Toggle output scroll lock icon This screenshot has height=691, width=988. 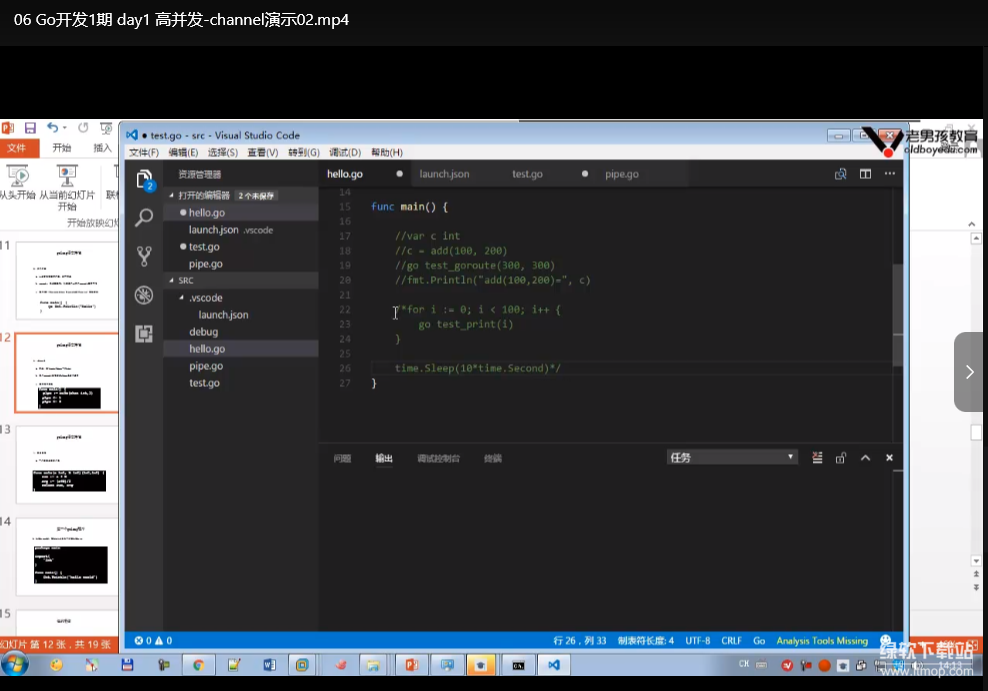[x=841, y=458]
